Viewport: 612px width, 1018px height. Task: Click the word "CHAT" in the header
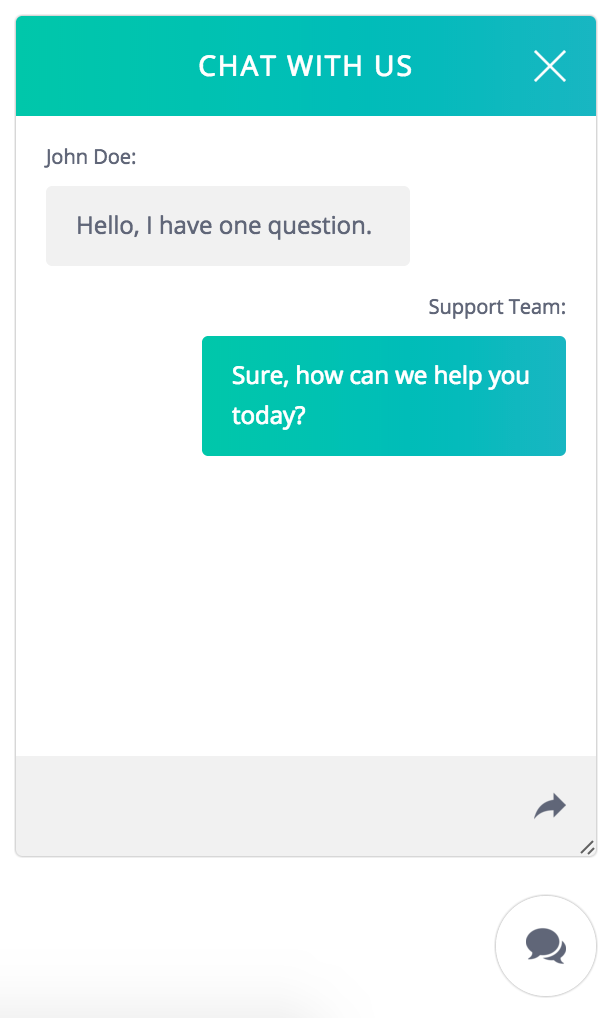(238, 66)
